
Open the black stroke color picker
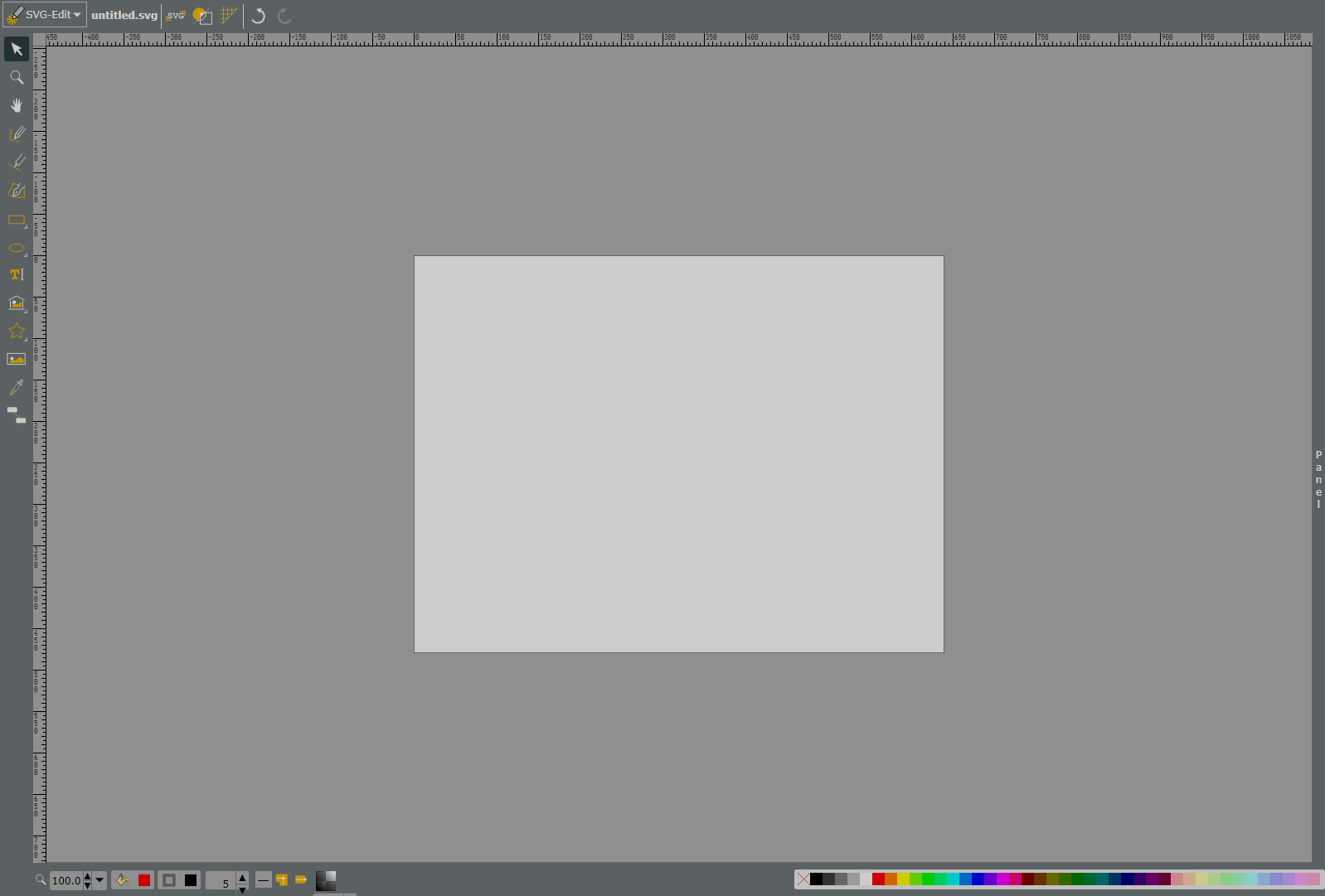point(191,880)
